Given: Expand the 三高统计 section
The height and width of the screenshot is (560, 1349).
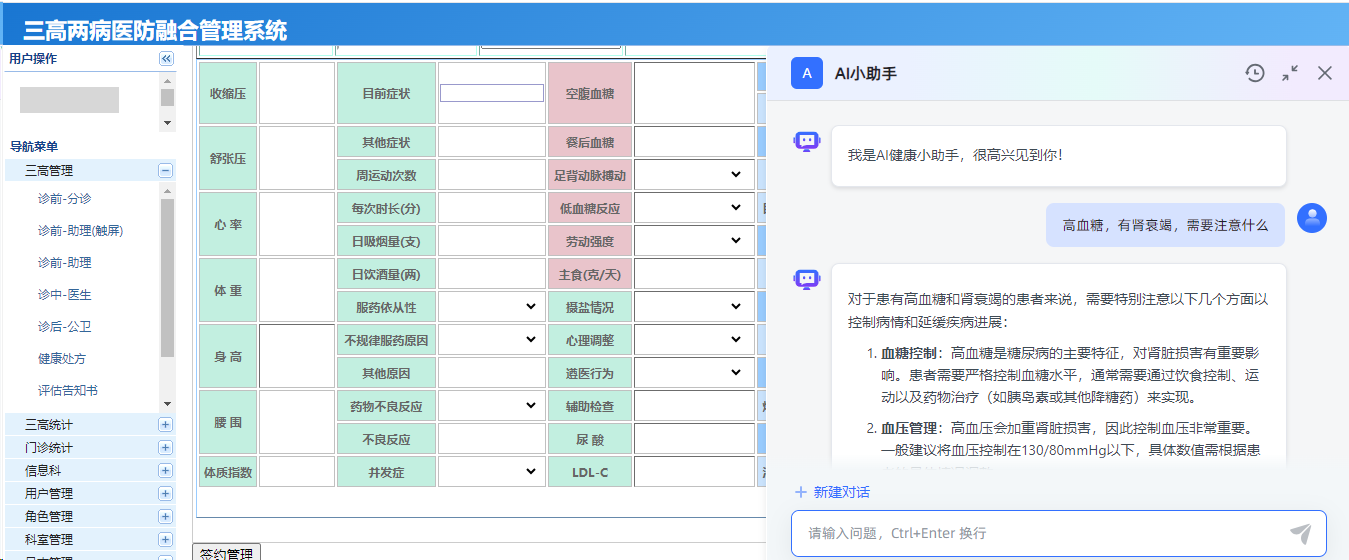Looking at the screenshot, I should [x=166, y=425].
